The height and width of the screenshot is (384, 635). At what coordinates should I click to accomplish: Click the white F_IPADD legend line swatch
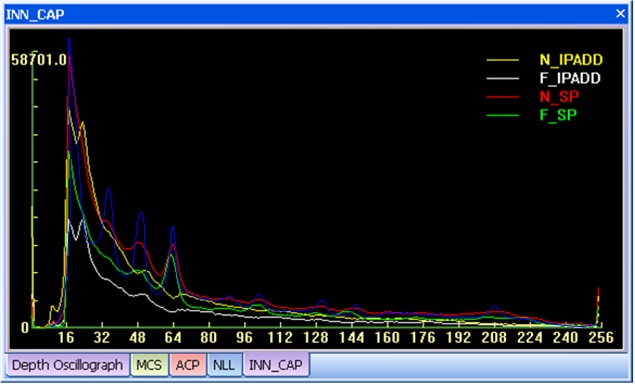point(503,79)
